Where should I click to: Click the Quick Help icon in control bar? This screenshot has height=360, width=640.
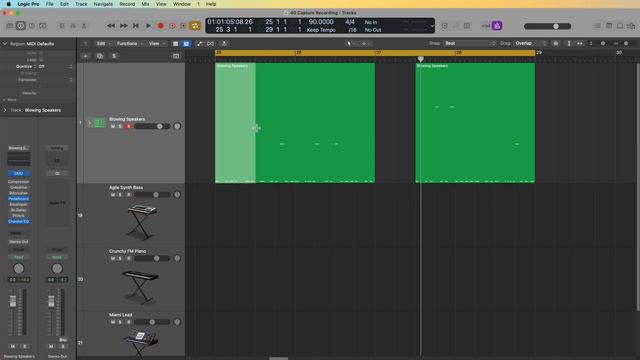tap(32, 26)
